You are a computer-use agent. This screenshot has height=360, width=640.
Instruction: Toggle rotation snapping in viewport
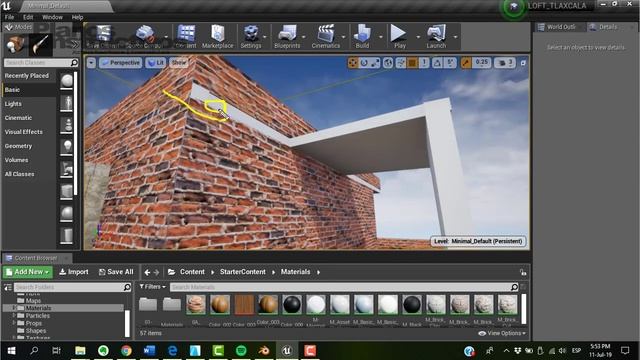[x=437, y=62]
